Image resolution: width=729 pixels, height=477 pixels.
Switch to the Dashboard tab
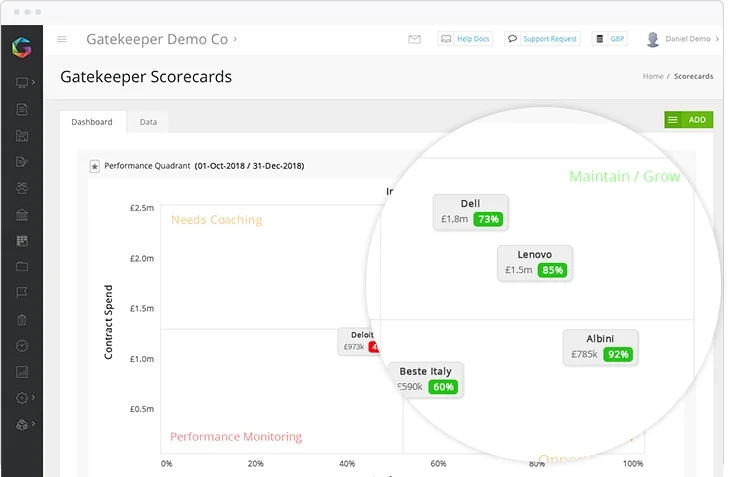coord(92,122)
